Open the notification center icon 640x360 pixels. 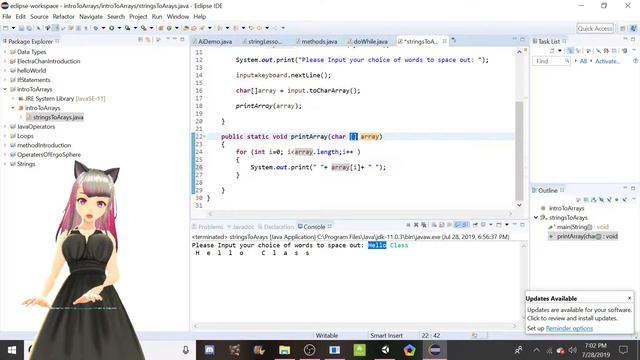pyautogui.click(x=623, y=350)
